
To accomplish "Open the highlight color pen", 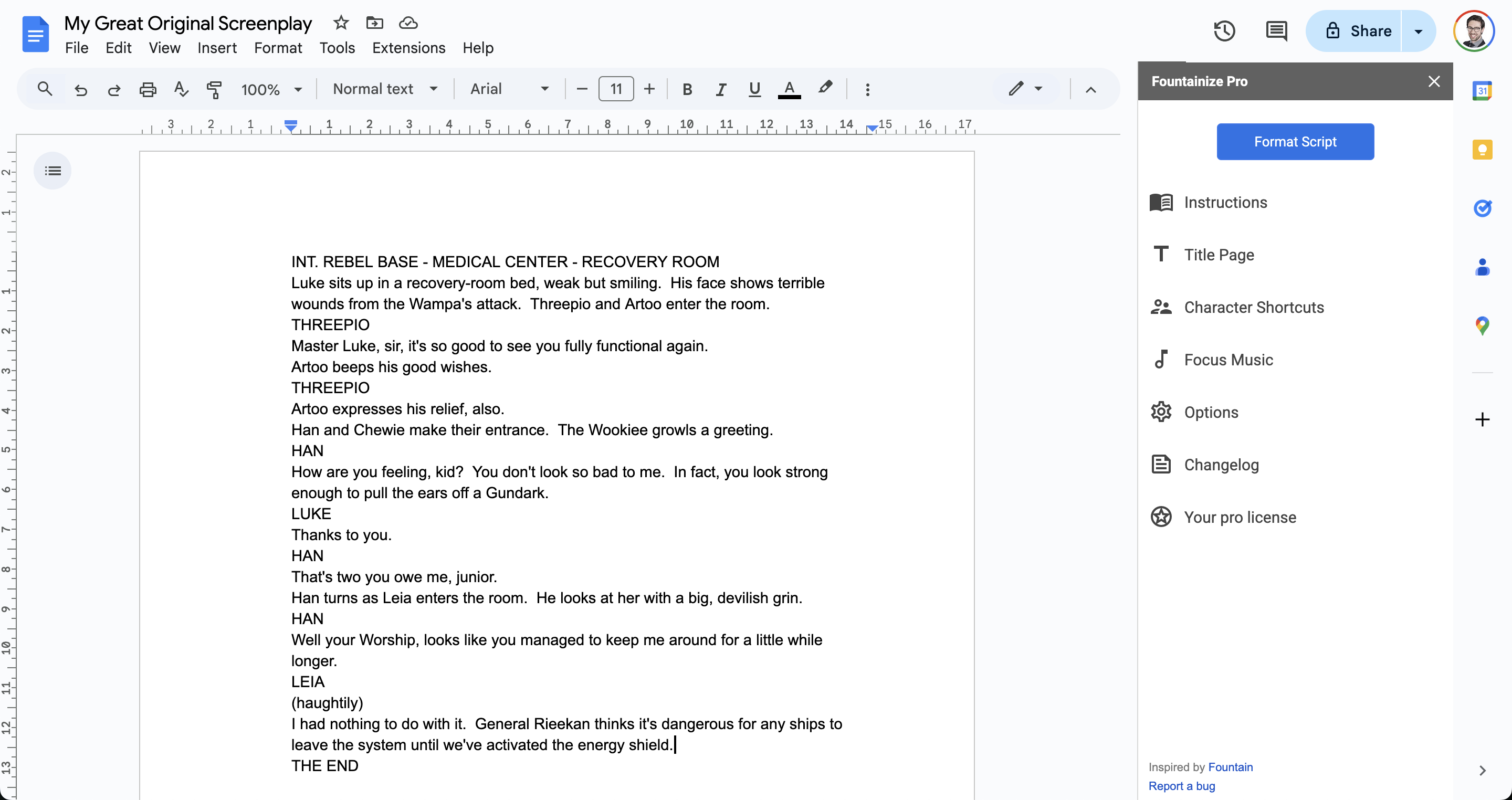I will [825, 88].
